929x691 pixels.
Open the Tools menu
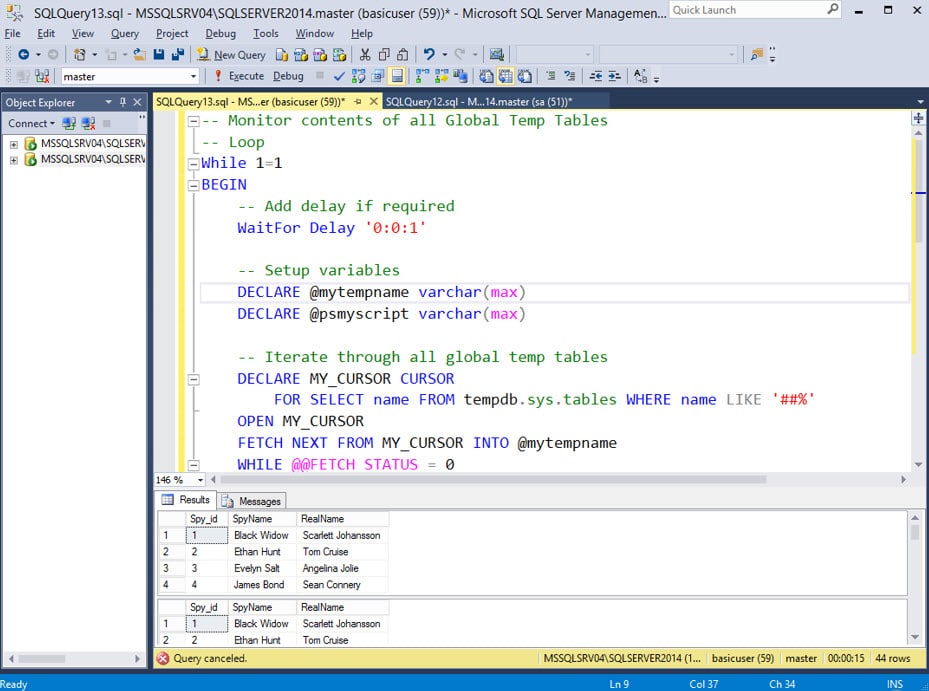click(266, 34)
